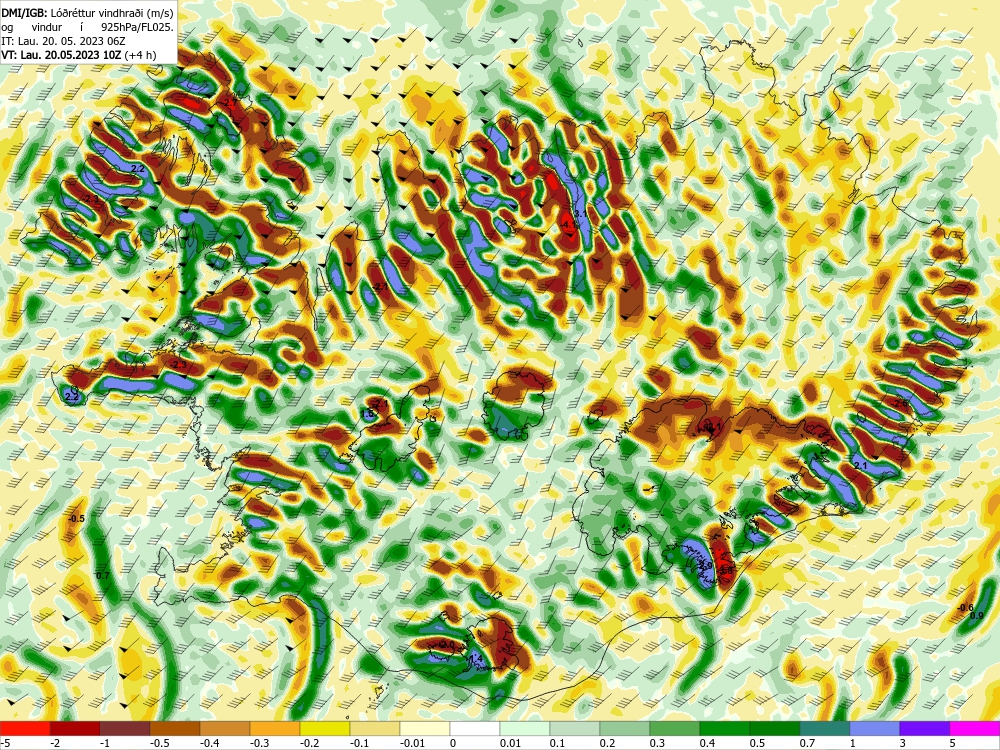Click the bright red legend swatch above -5
The height and width of the screenshot is (750, 1000).
[25, 728]
